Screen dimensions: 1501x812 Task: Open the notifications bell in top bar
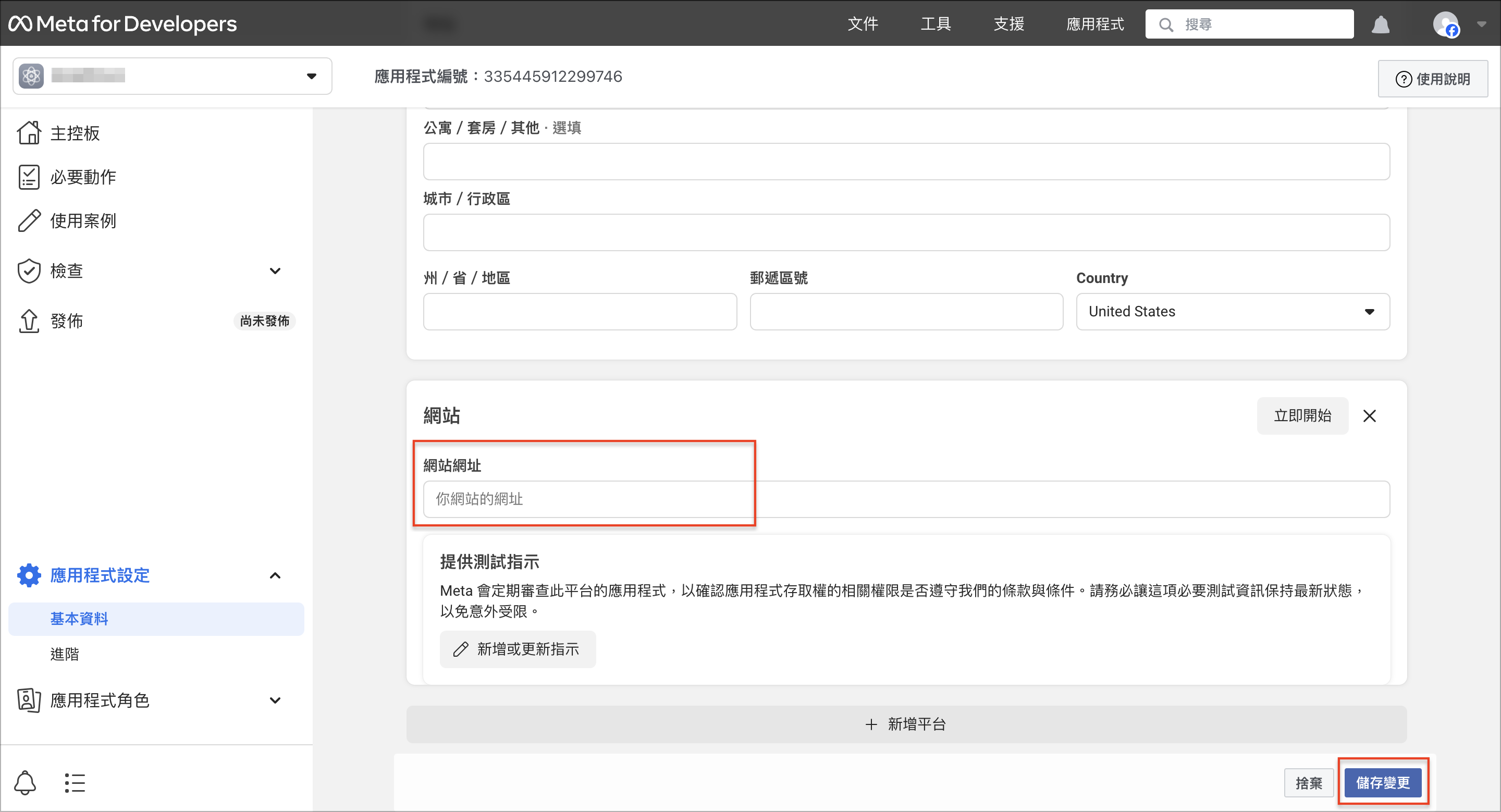click(x=1381, y=24)
